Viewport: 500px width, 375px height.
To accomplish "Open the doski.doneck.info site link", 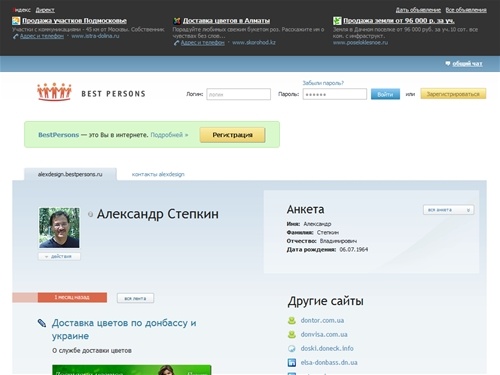I will point(327,348).
